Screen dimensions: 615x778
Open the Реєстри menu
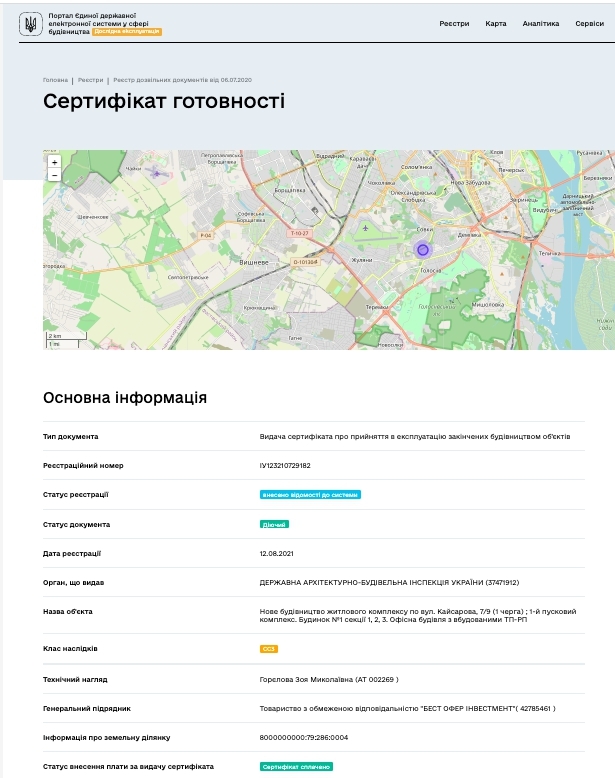454,23
